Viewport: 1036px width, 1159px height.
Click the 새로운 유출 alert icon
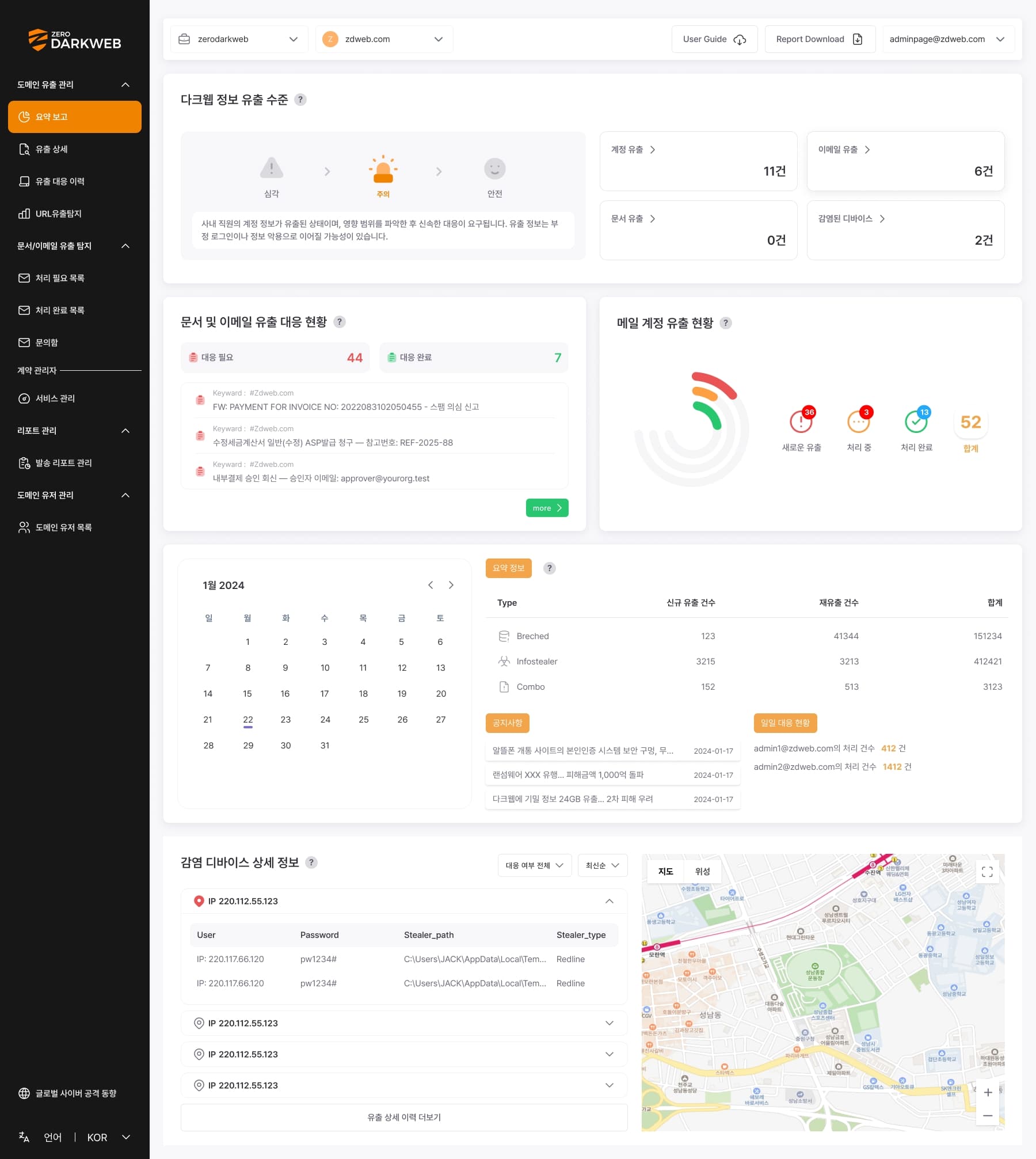click(801, 421)
